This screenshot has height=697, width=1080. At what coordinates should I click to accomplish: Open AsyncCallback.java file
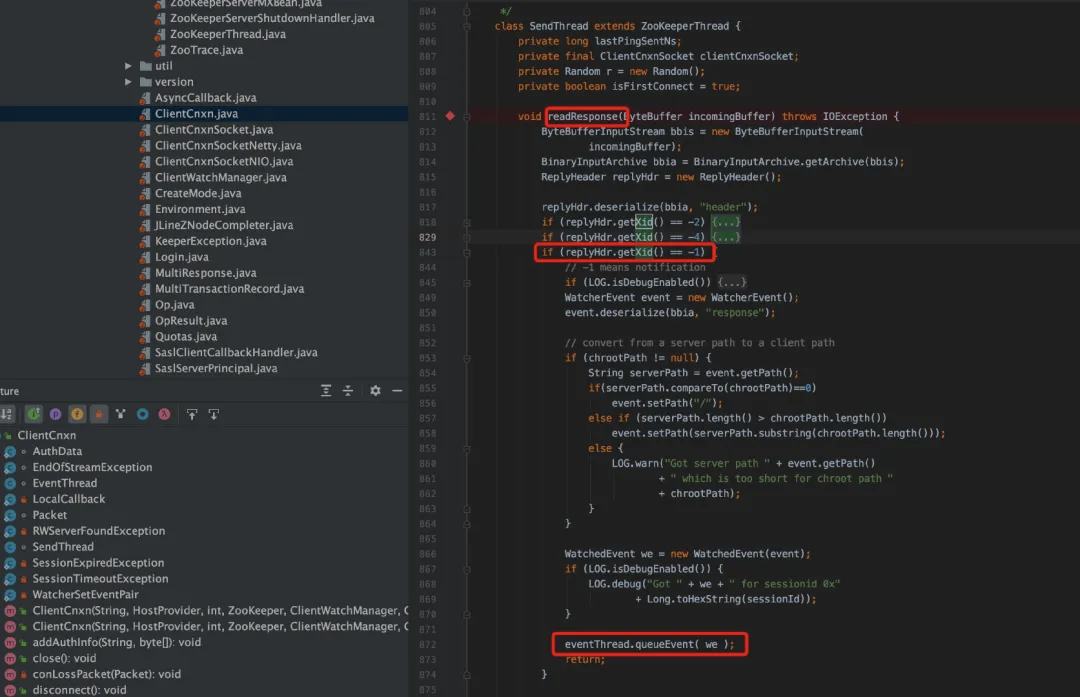pyautogui.click(x=205, y=98)
